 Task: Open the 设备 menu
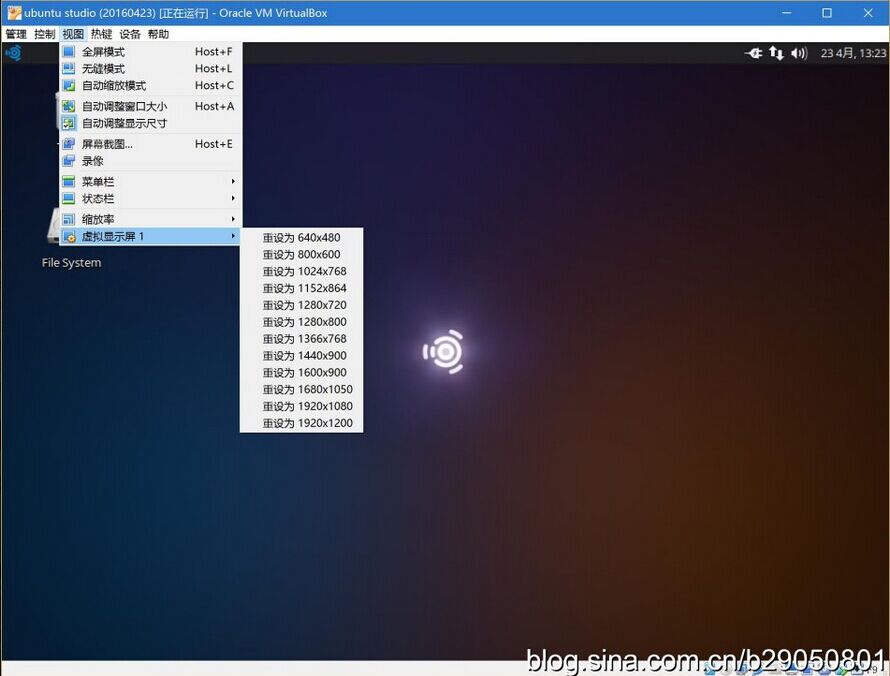pos(129,34)
